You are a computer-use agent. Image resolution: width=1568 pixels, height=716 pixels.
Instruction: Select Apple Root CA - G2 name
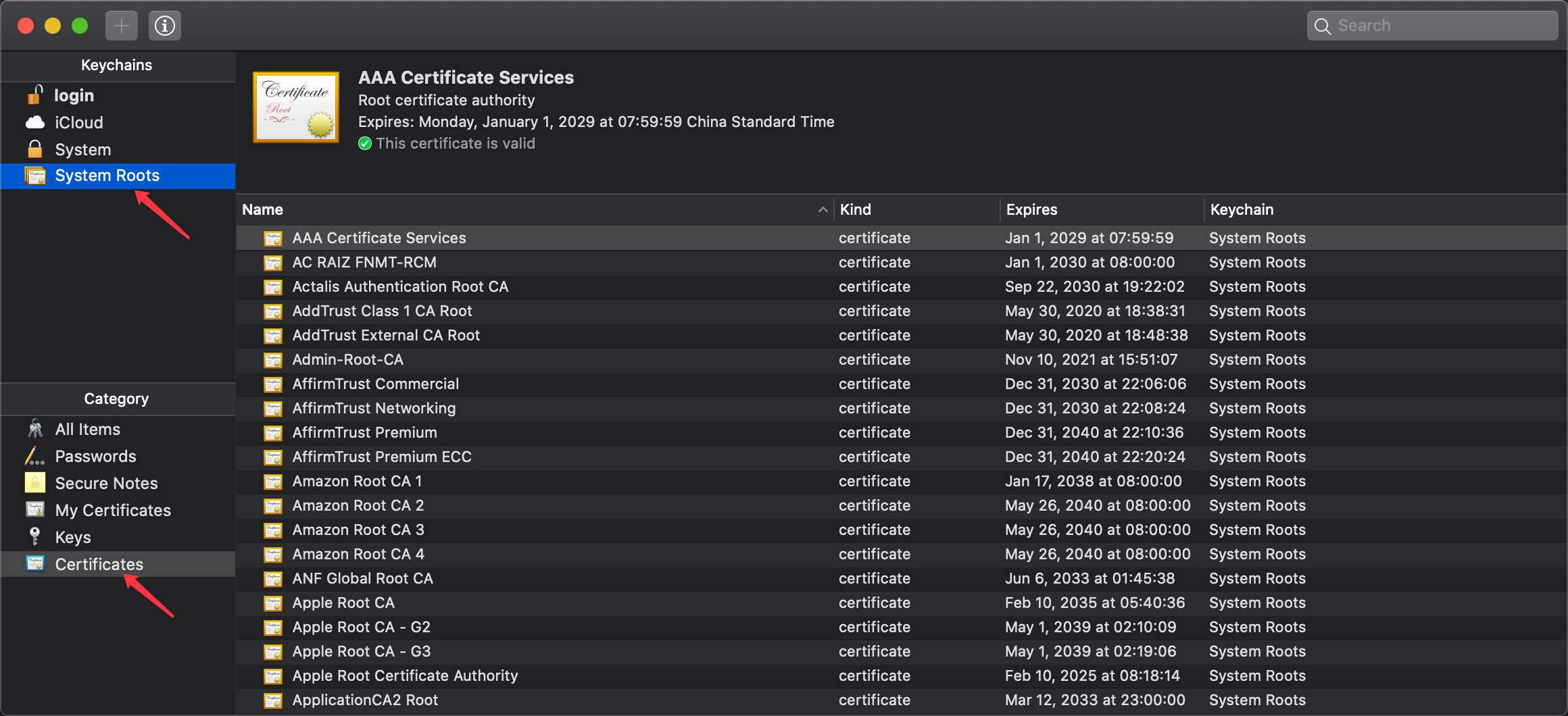(362, 627)
